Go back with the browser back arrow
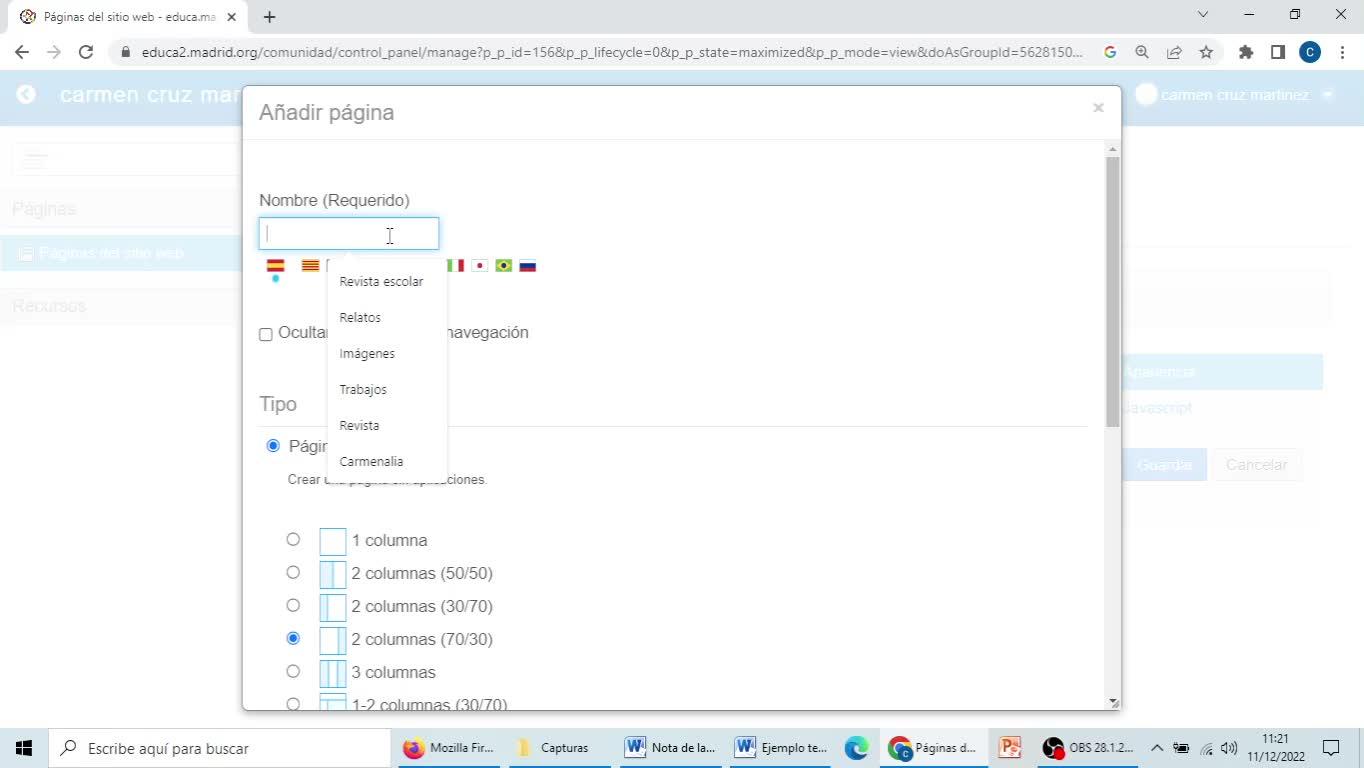This screenshot has width=1364, height=768. click(x=22, y=52)
